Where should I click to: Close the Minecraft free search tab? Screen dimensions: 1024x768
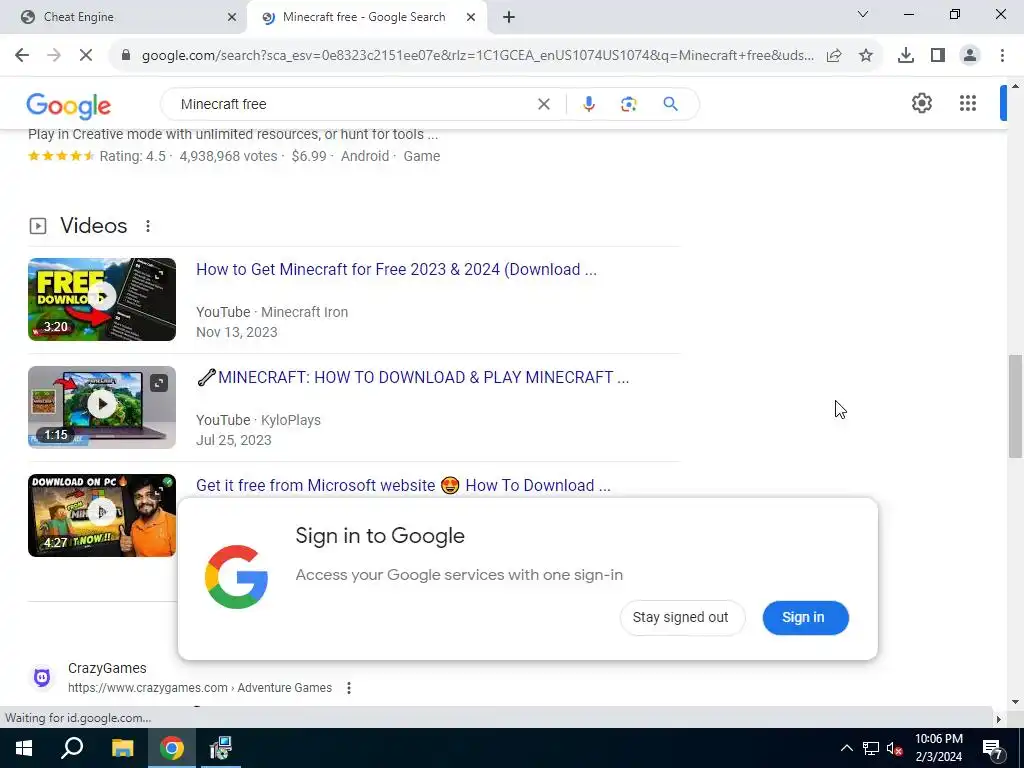(471, 17)
